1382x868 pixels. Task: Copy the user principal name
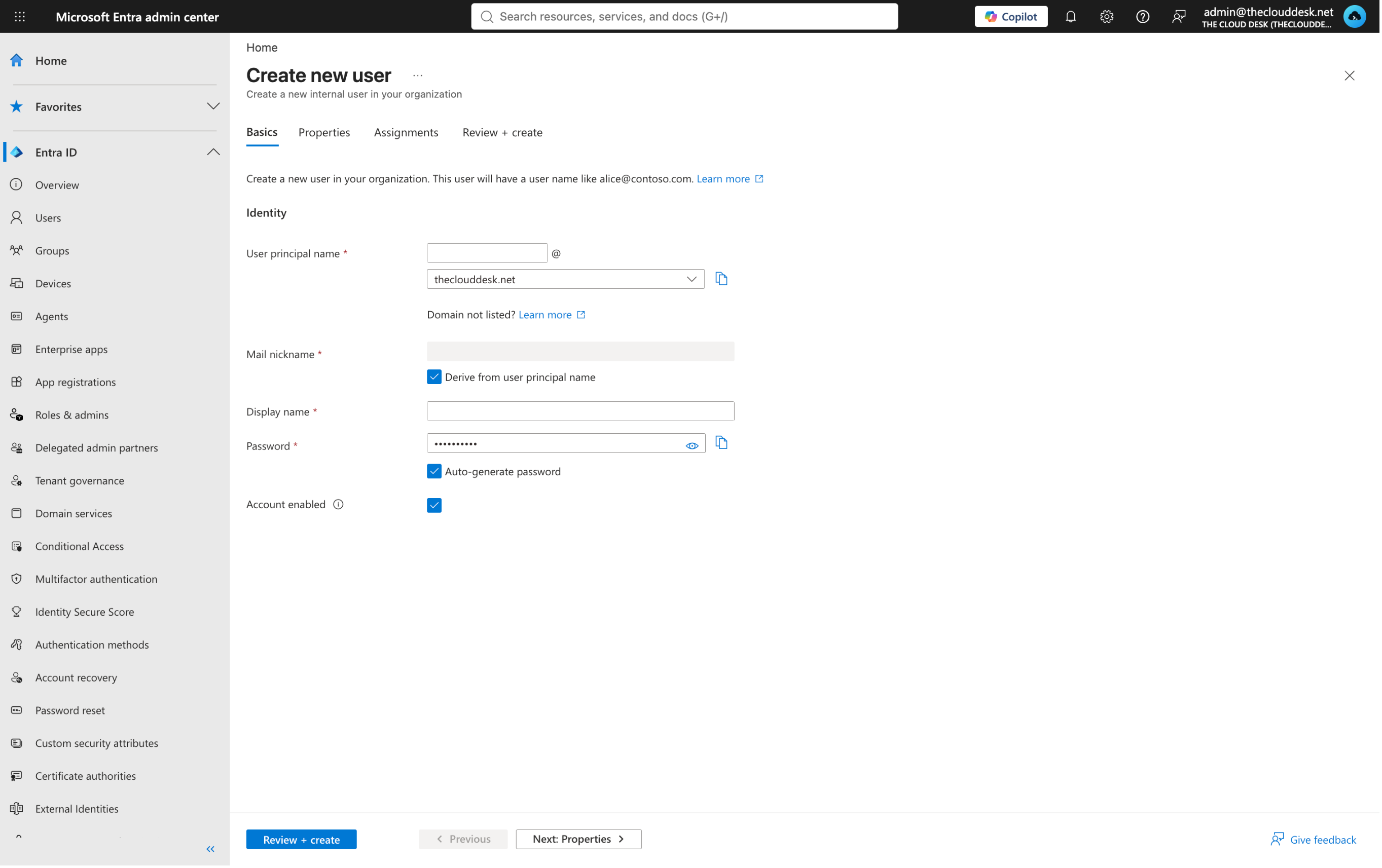(x=721, y=279)
